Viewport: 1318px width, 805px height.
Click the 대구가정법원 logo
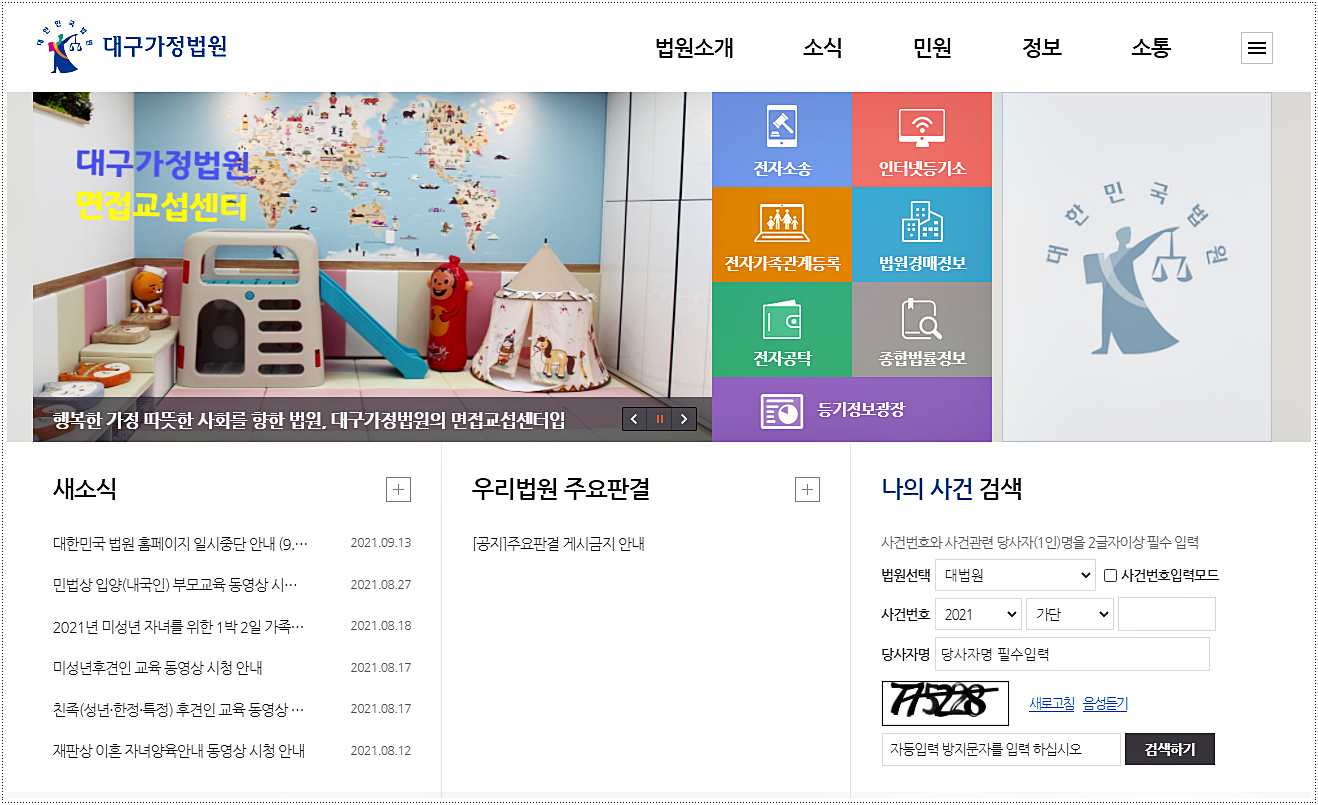131,47
